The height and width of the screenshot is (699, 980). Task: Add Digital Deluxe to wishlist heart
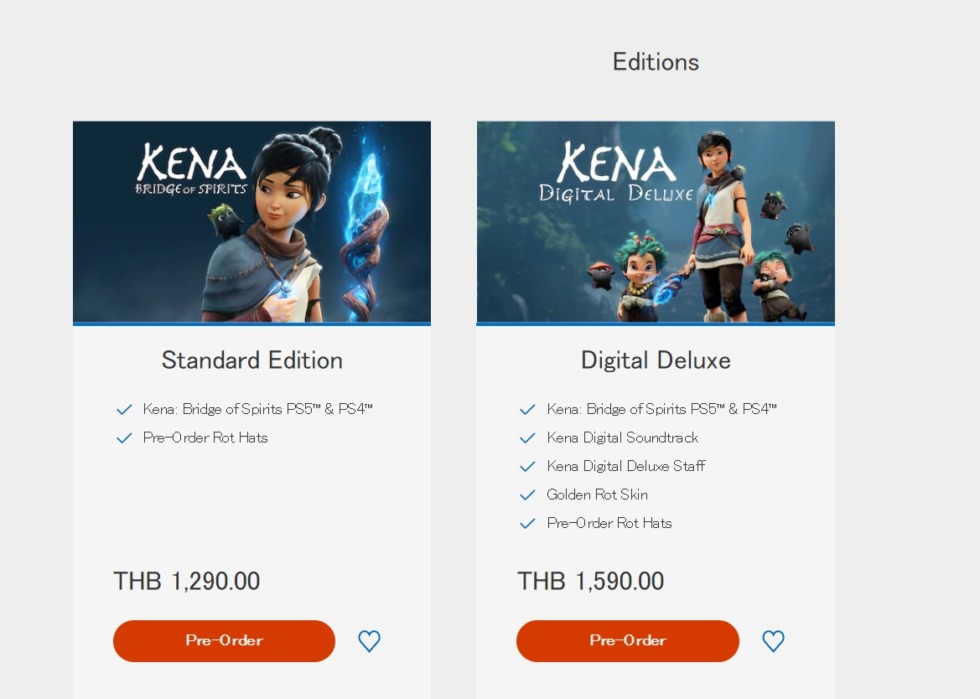(x=773, y=641)
